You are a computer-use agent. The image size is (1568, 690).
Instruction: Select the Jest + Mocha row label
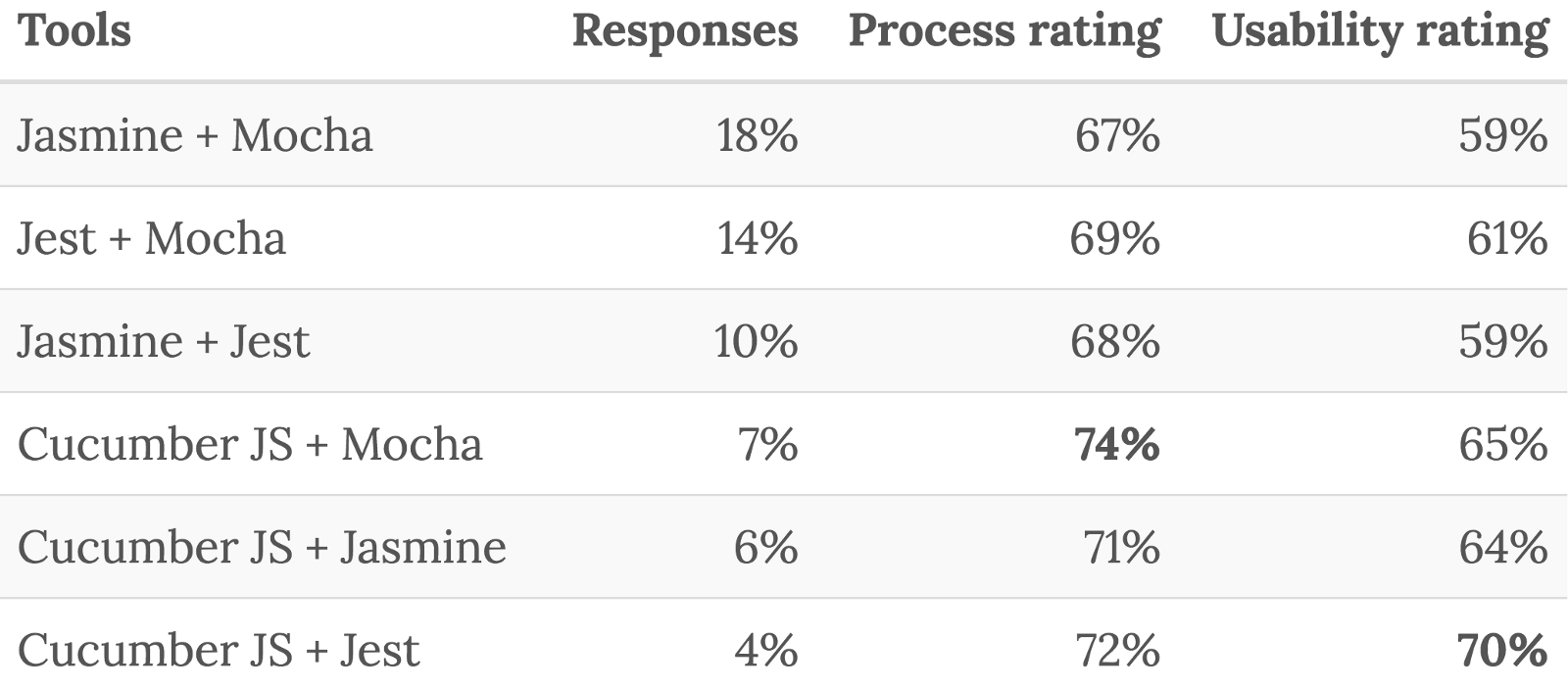click(x=152, y=239)
